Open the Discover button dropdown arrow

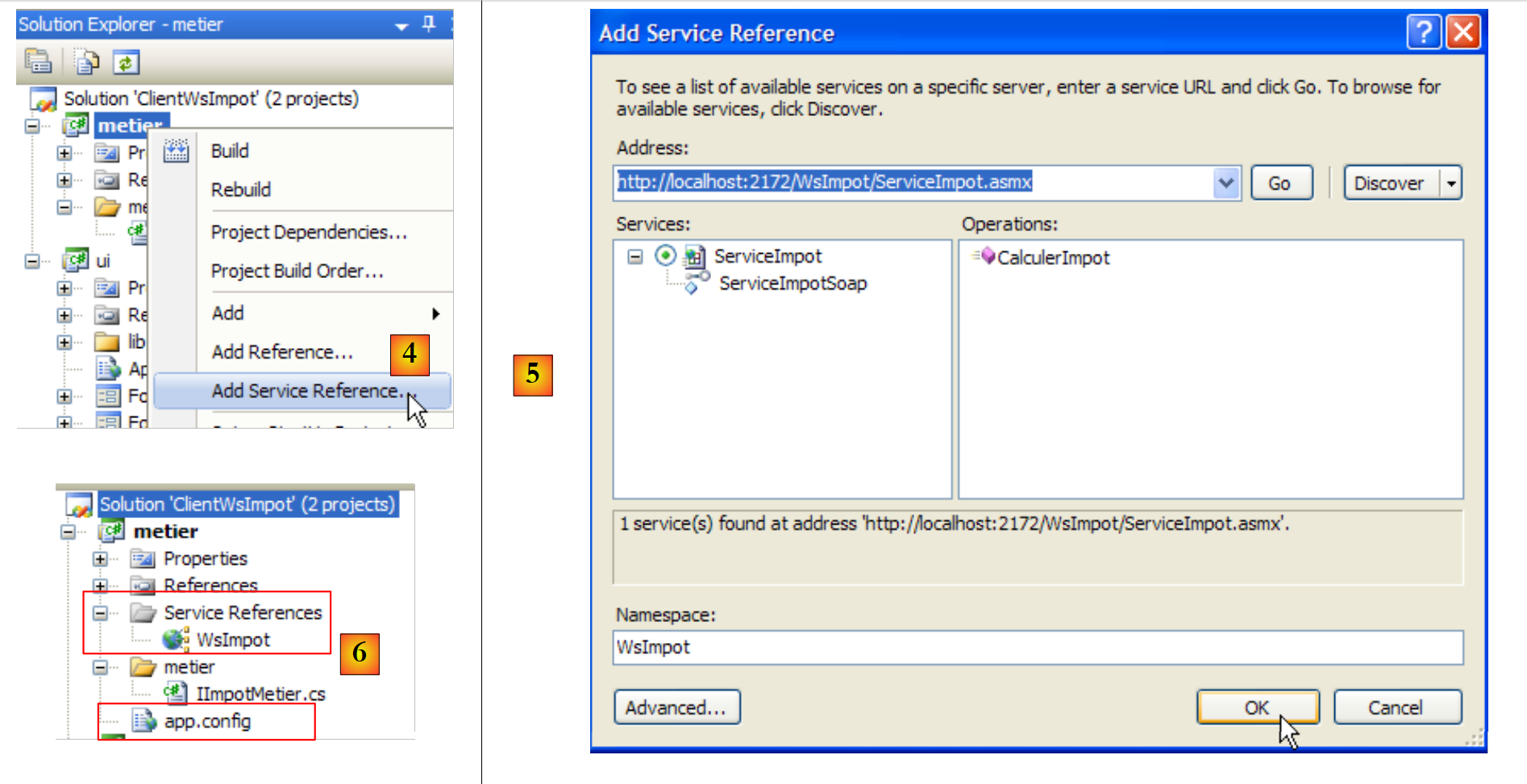(x=1451, y=183)
